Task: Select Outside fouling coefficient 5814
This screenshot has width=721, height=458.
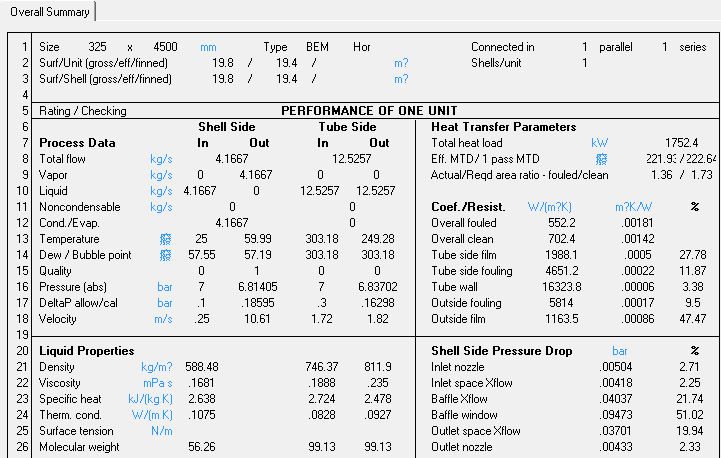Action: pyautogui.click(x=561, y=303)
